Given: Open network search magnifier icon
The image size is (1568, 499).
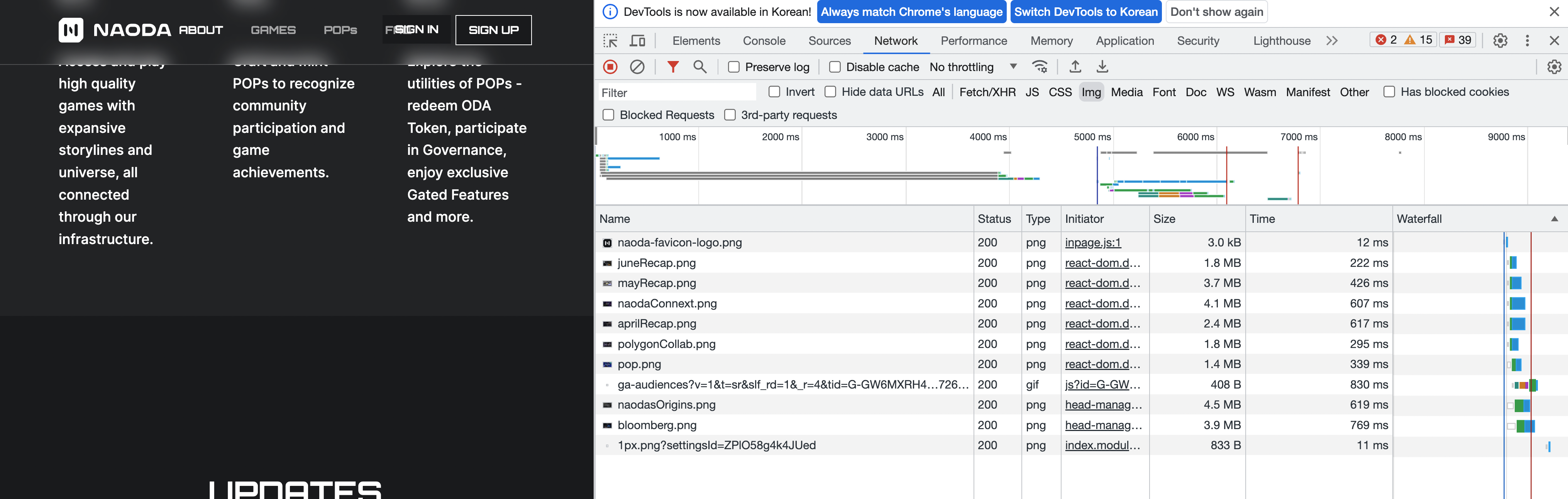Looking at the screenshot, I should point(700,67).
